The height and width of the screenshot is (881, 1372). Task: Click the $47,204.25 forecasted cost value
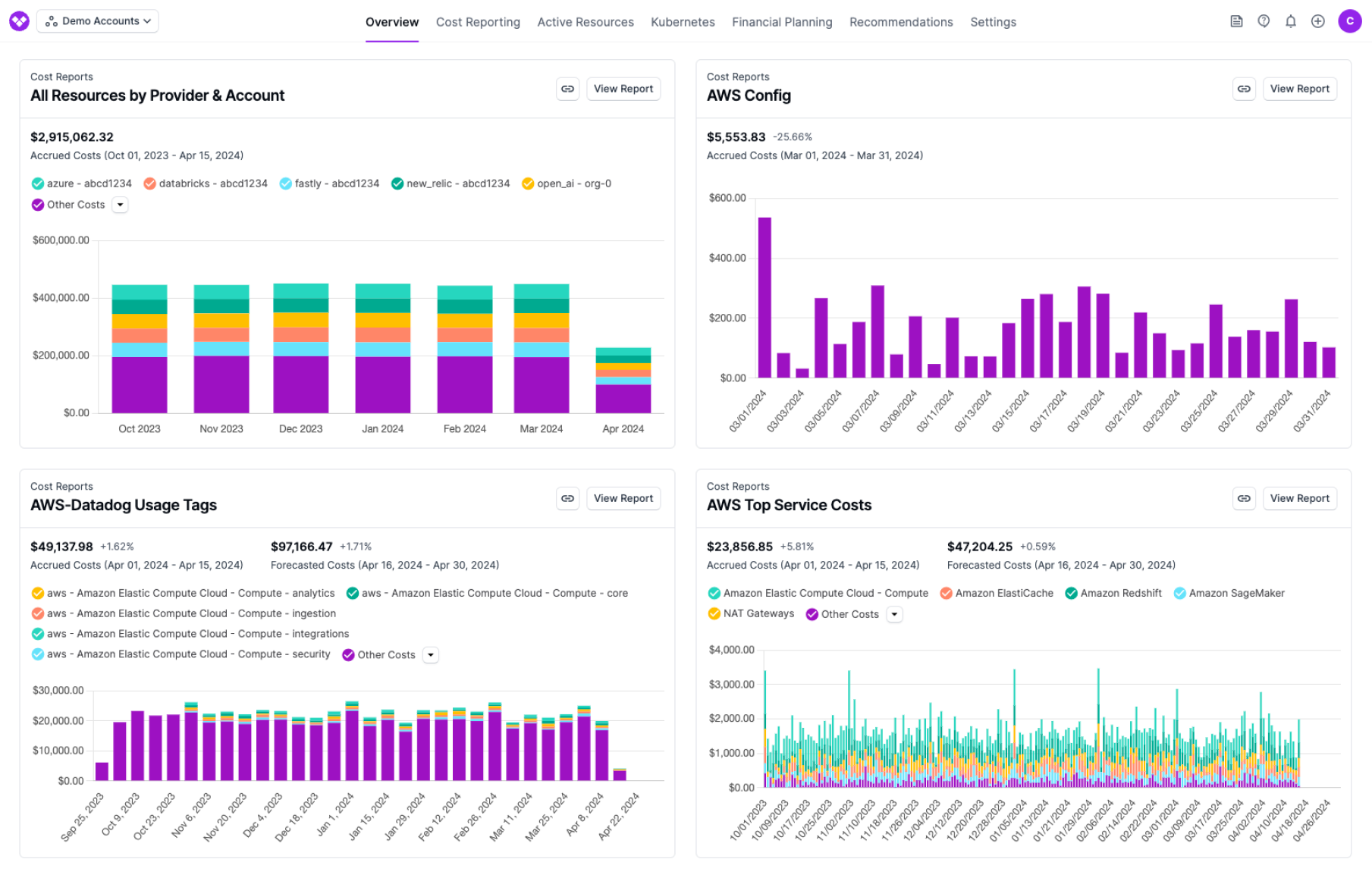[980, 547]
